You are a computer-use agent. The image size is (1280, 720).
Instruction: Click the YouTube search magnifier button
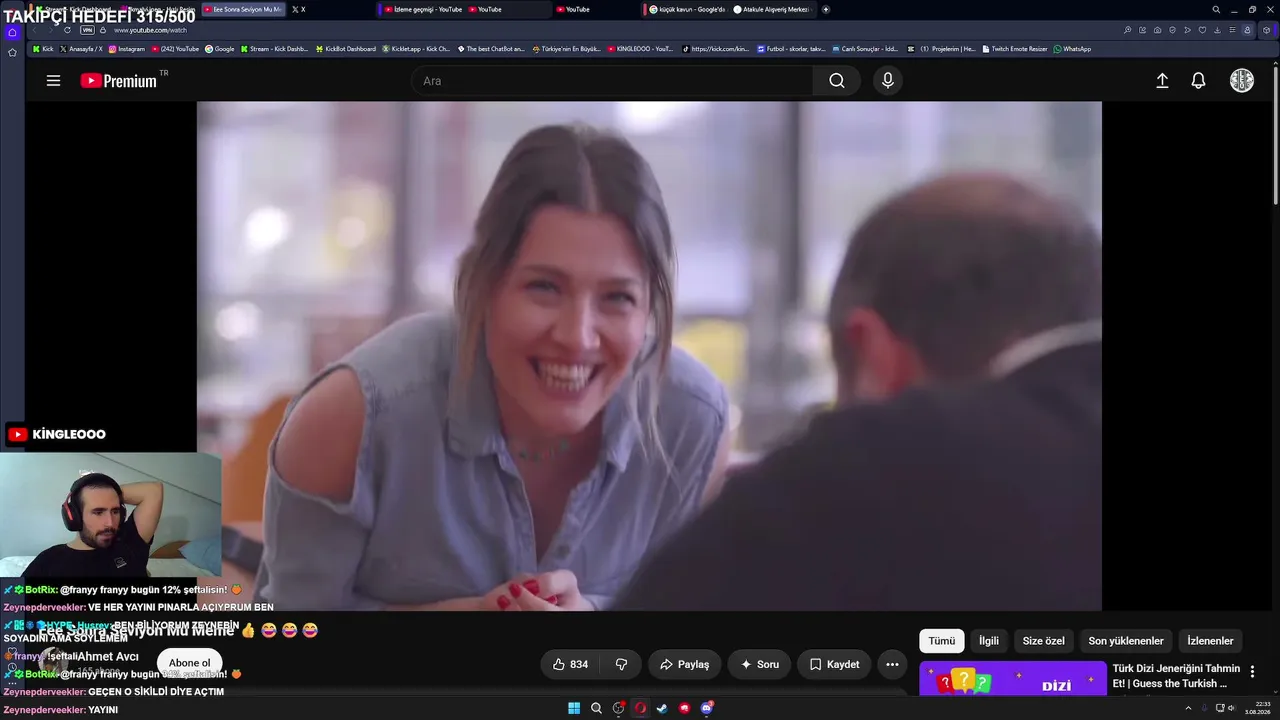click(x=837, y=81)
